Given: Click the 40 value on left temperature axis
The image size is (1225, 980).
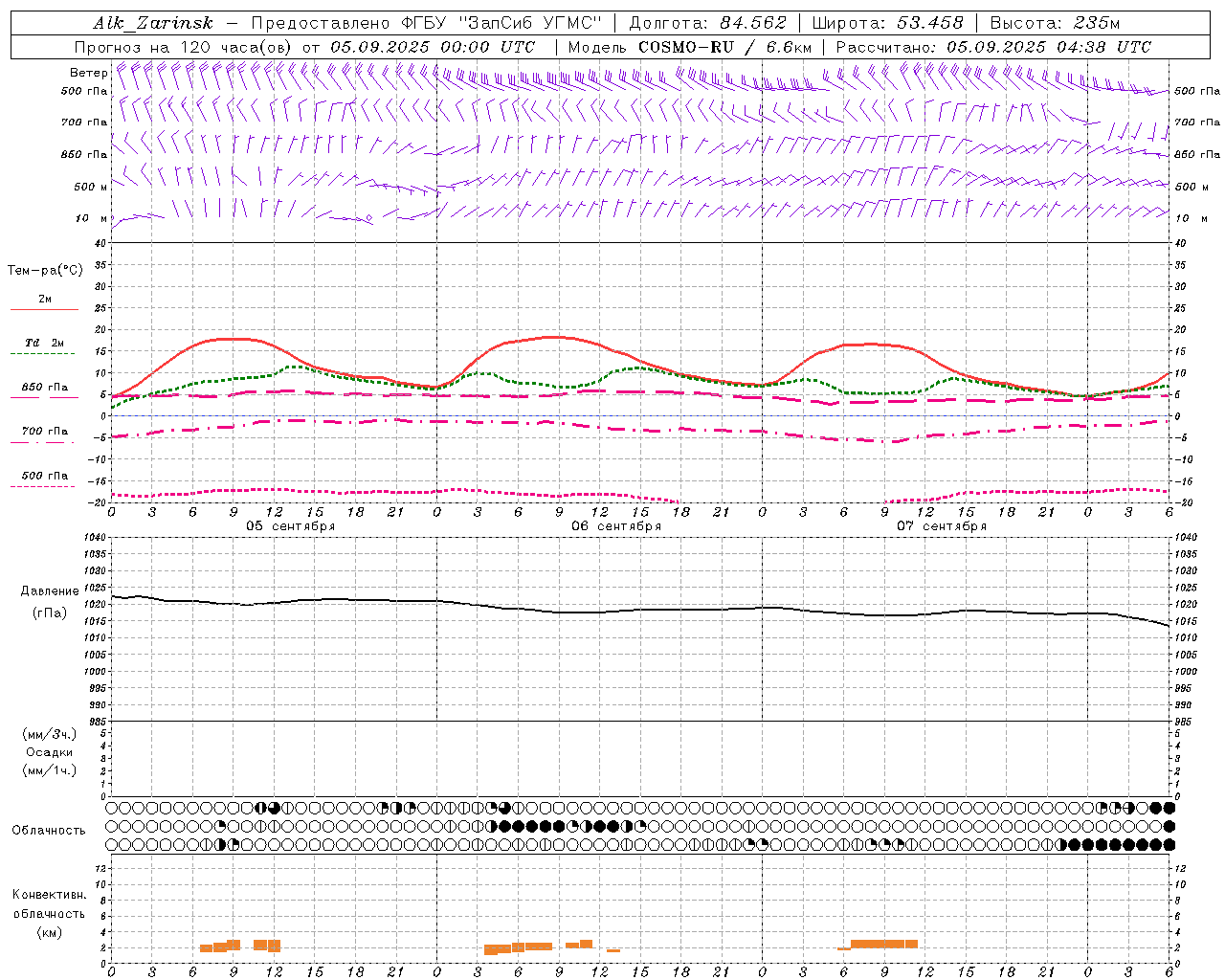Looking at the screenshot, I should click(x=100, y=243).
